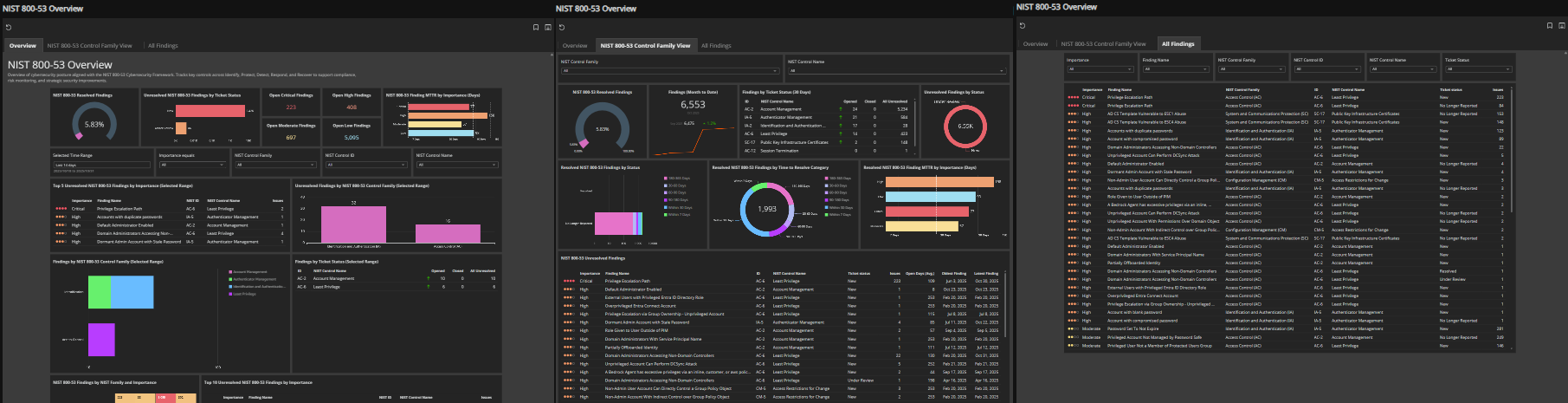
Task: Click the Open Low Findings value 5,095
Action: click(x=352, y=138)
